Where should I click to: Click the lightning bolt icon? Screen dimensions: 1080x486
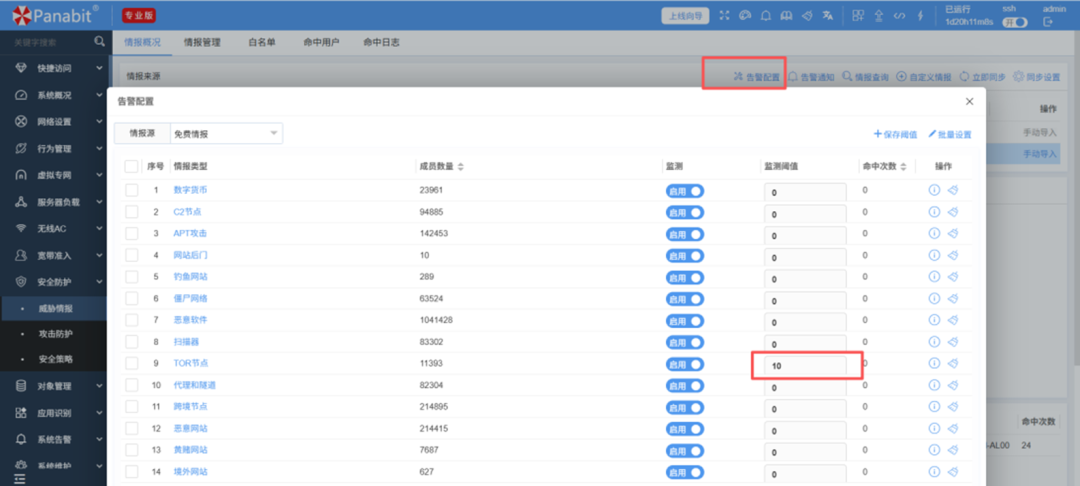tap(920, 16)
